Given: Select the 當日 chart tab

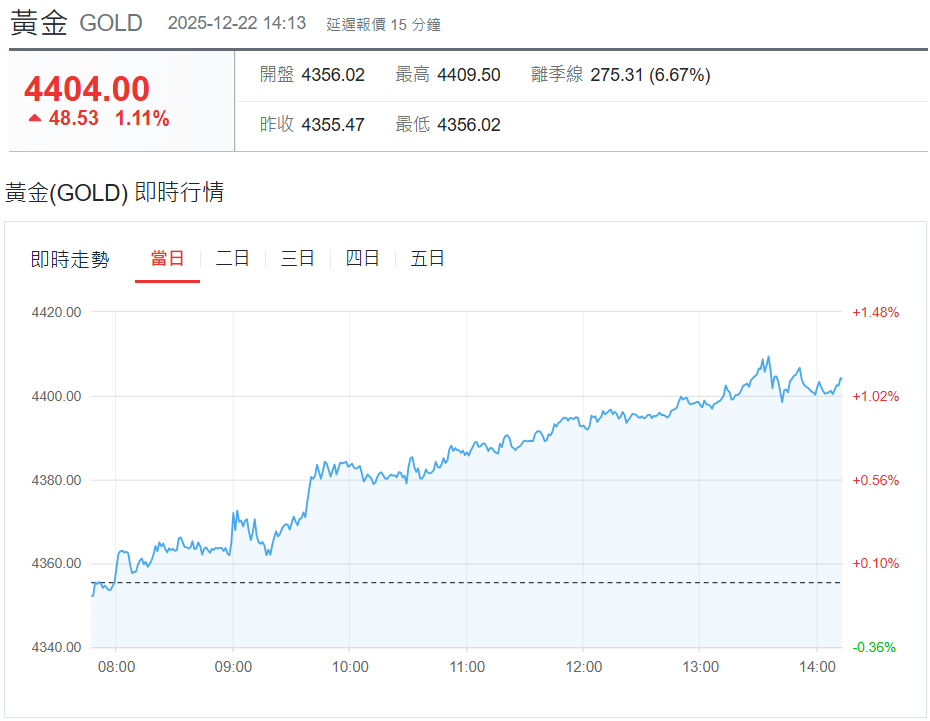Looking at the screenshot, I should [167, 258].
